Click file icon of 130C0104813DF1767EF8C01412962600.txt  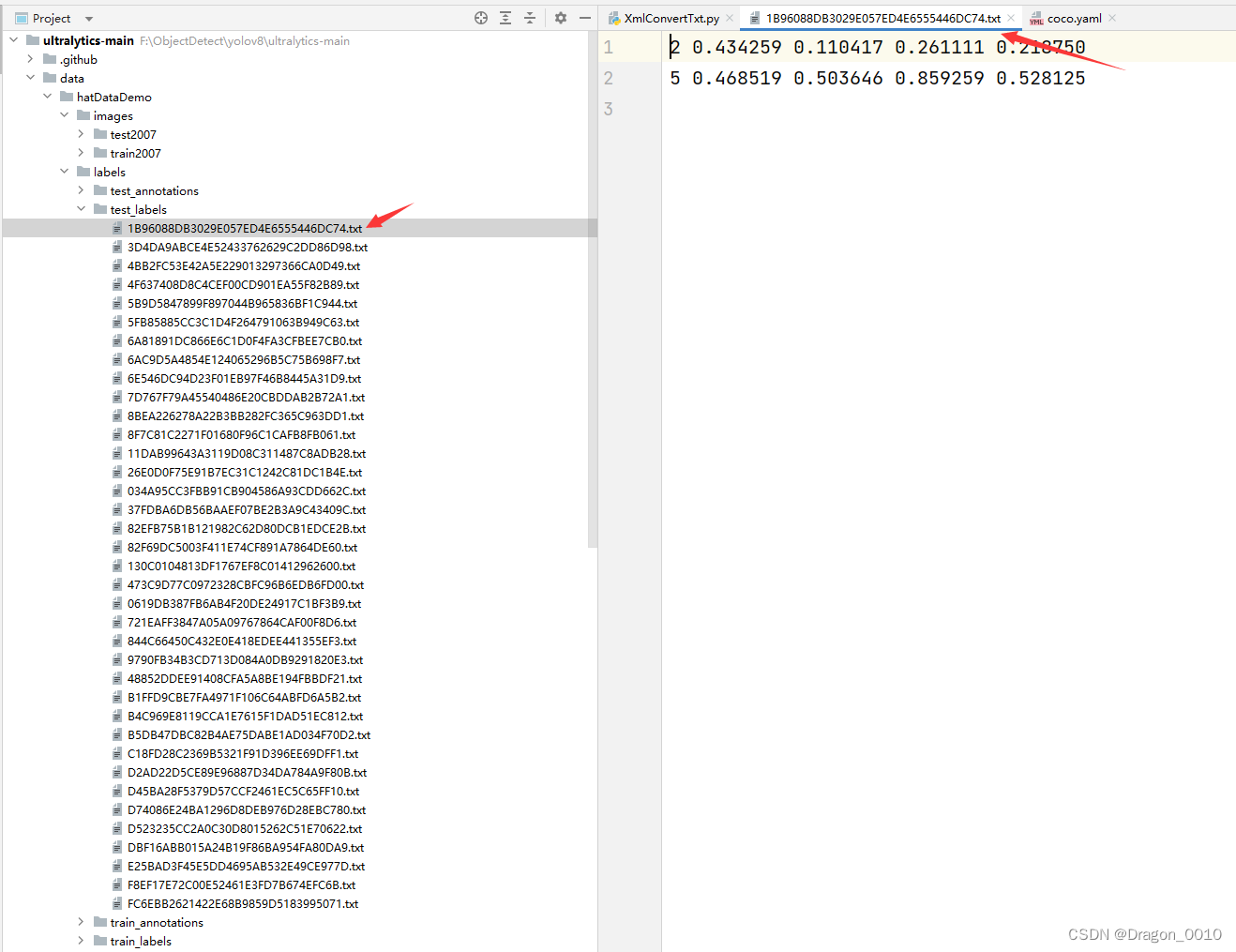click(117, 566)
